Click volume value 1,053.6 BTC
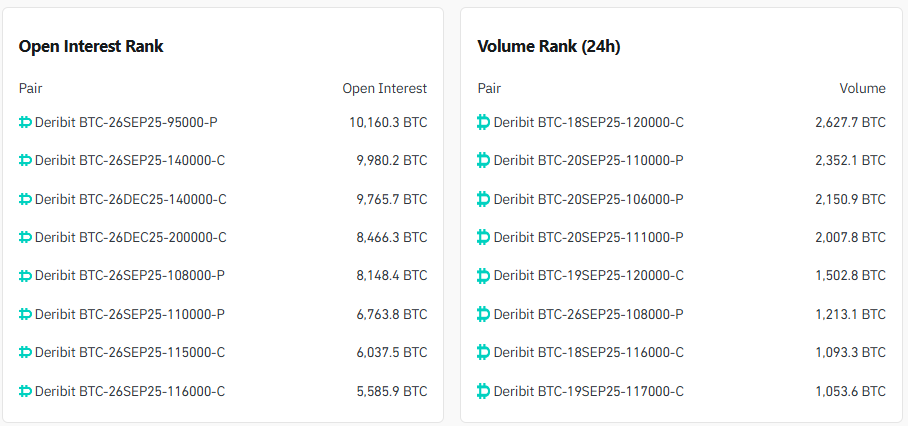 (x=851, y=392)
